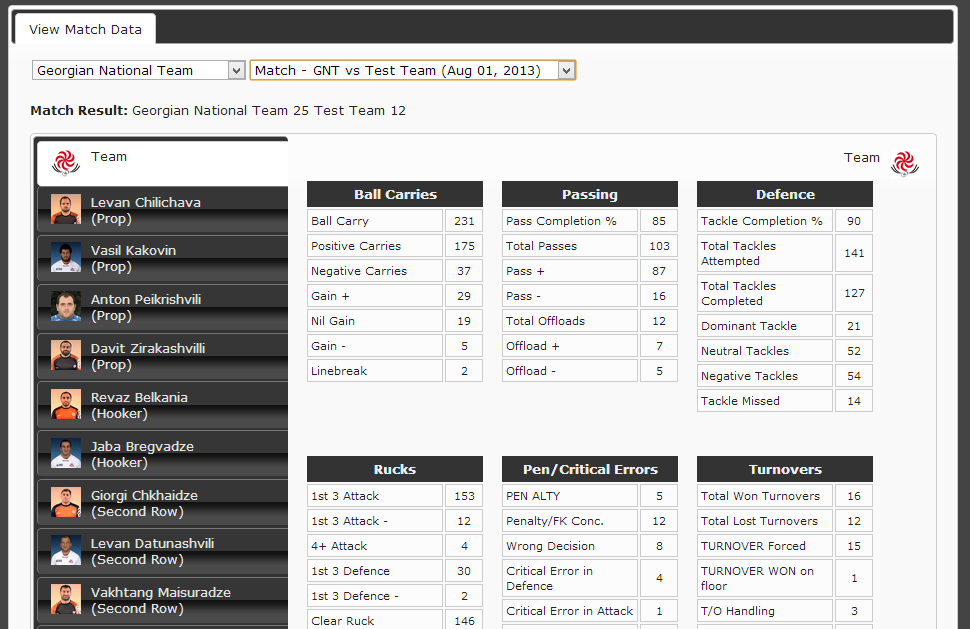Click the PEN ALTY label
The width and height of the screenshot is (970, 629).
[533, 496]
